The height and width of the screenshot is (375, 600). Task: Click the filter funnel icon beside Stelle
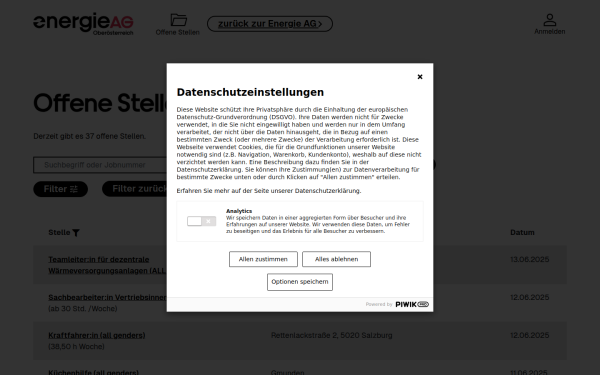coord(76,233)
